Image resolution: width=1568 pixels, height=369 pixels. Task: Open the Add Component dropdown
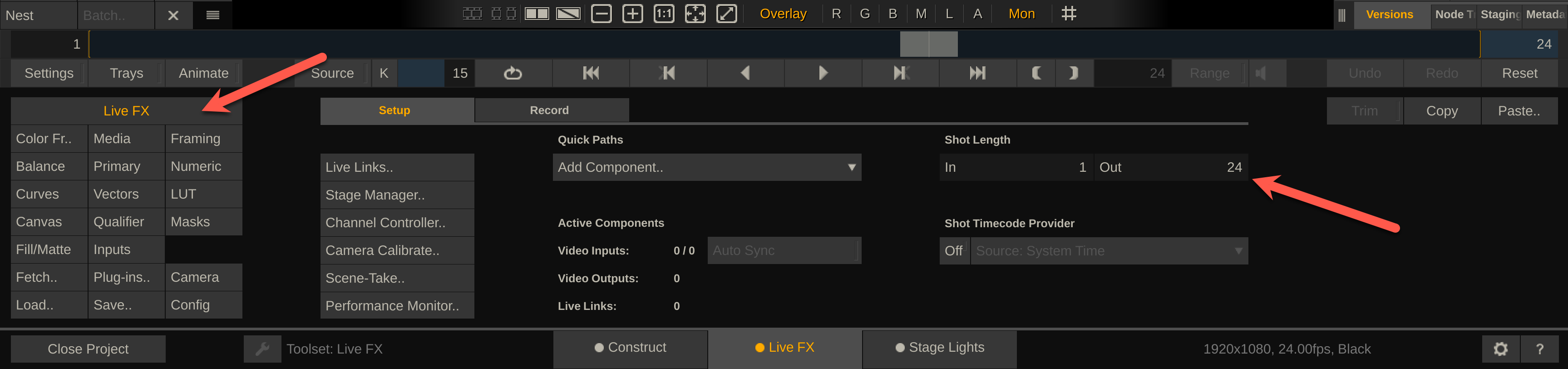pos(707,167)
